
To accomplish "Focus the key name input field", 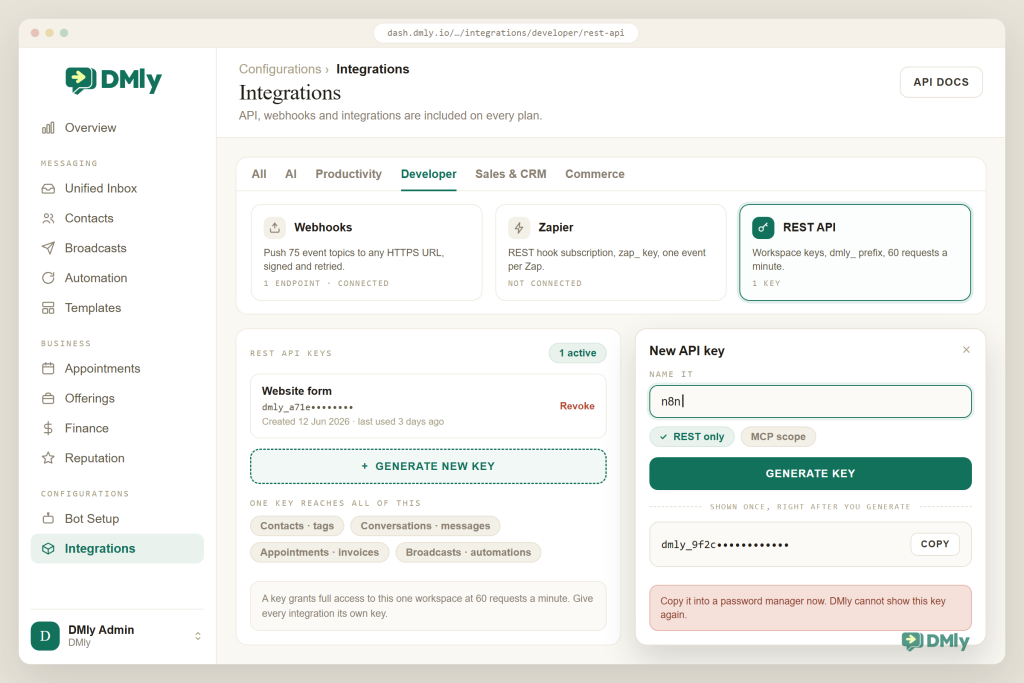I will tap(810, 402).
